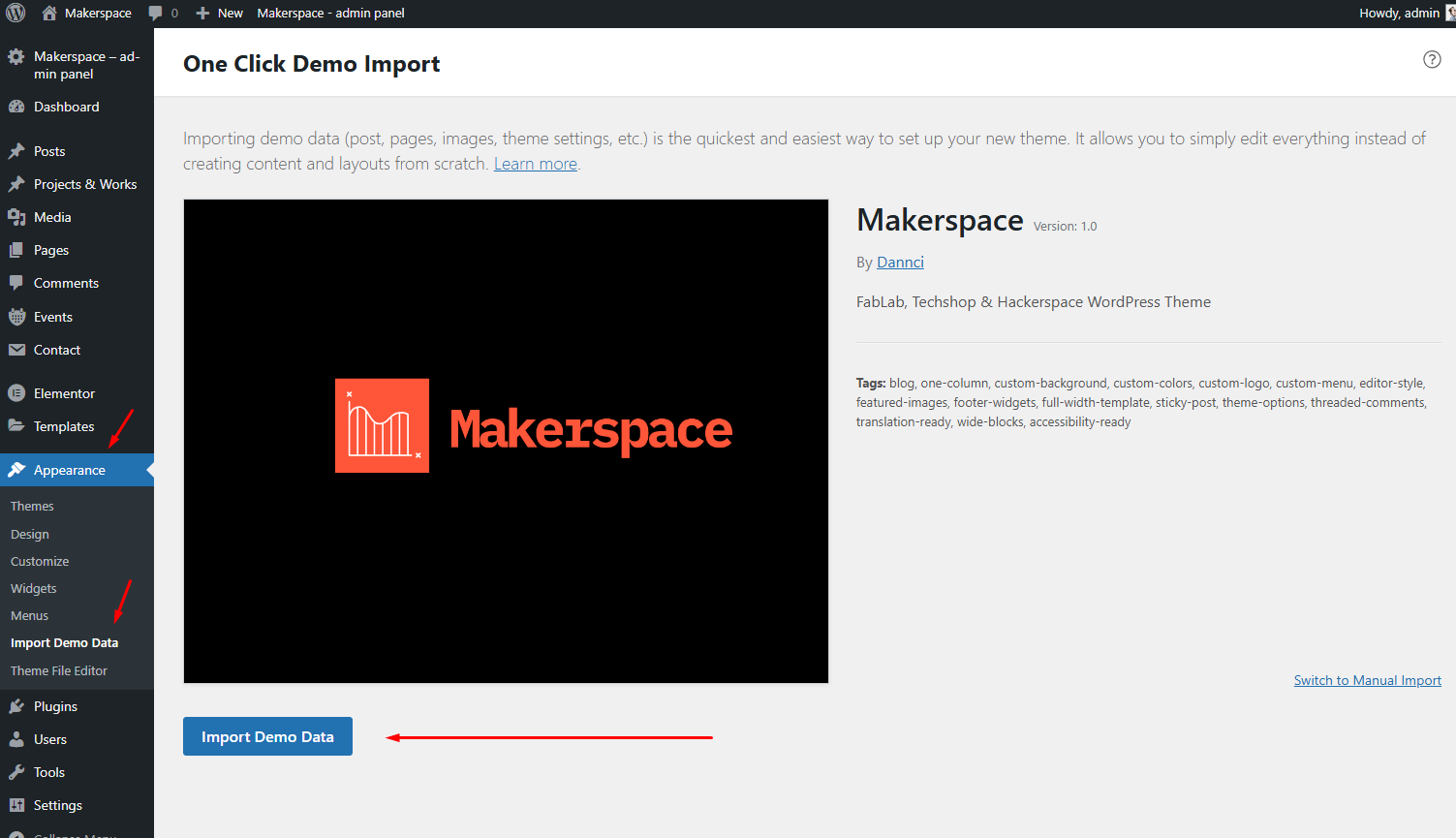Open the Howdy, admin account menu
1456x838 pixels.
pos(1399,14)
